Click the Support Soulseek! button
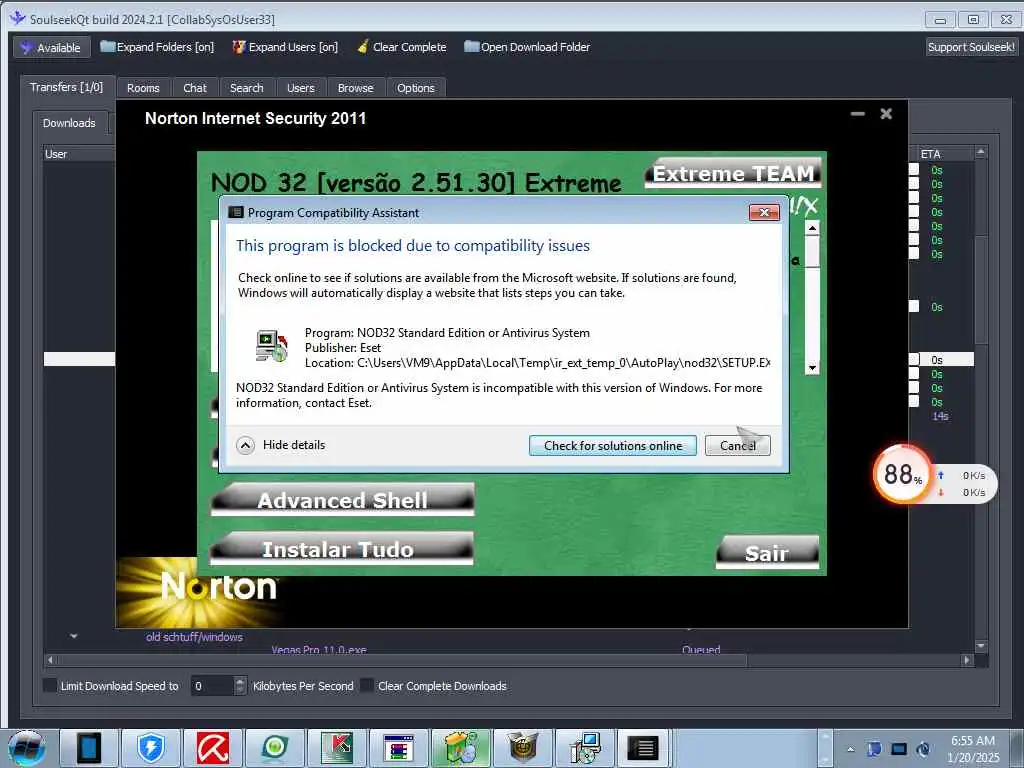The height and width of the screenshot is (768, 1024). coord(971,47)
